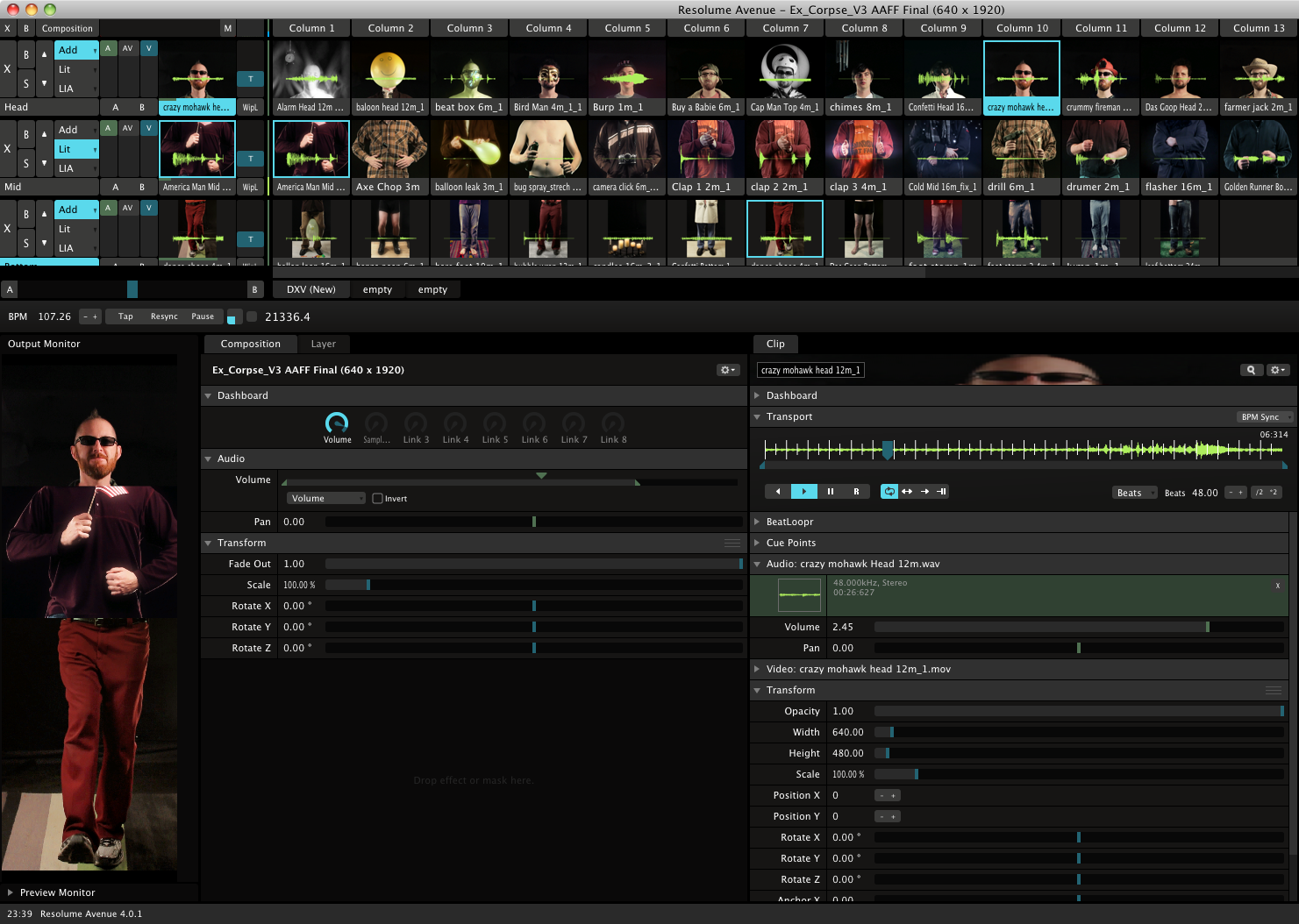Open the clip panel search magnifier

point(1251,370)
